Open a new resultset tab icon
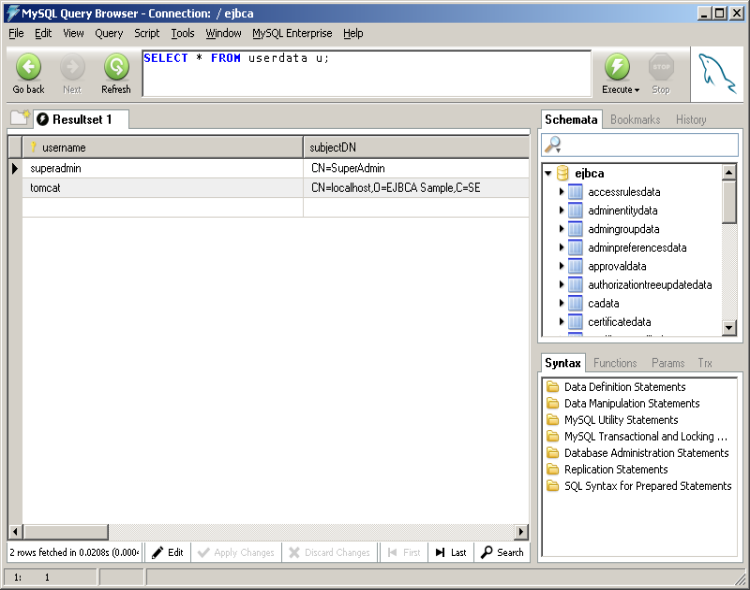This screenshot has height=590, width=750. click(20, 118)
